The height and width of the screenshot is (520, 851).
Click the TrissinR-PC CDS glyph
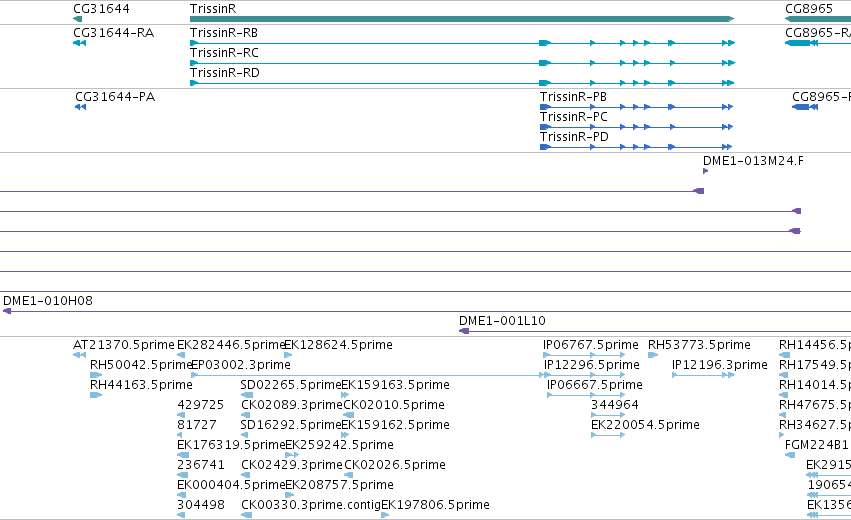(x=637, y=127)
